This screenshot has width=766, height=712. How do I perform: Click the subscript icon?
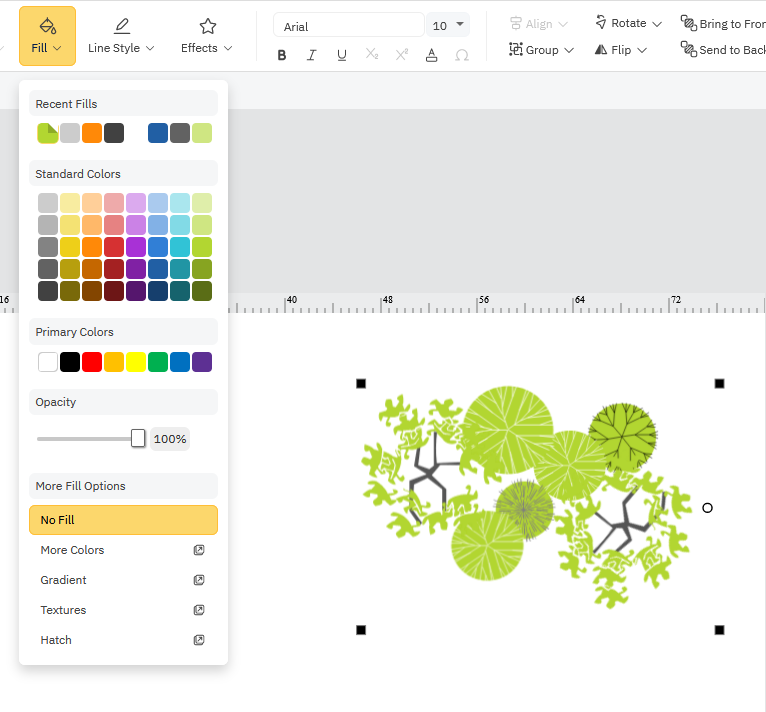(372, 55)
